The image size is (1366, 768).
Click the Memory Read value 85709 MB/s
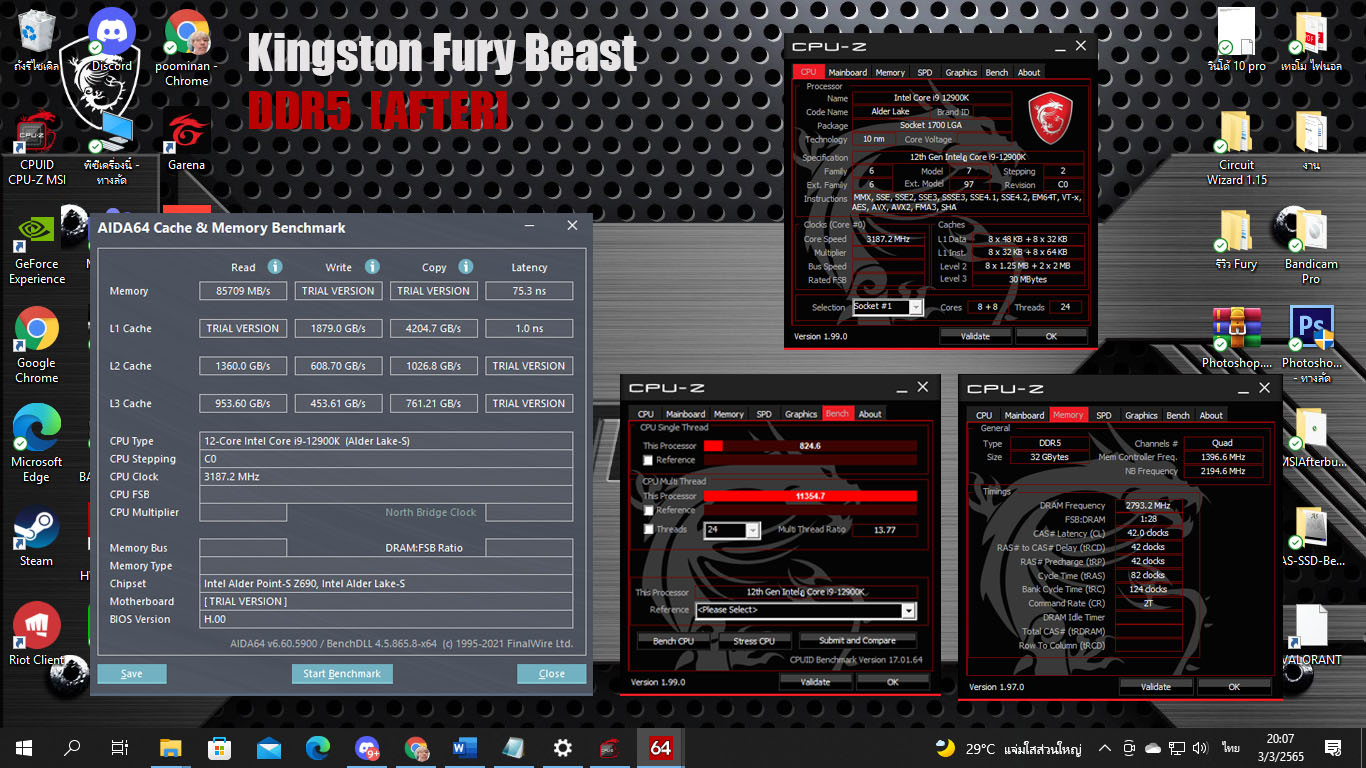click(243, 291)
